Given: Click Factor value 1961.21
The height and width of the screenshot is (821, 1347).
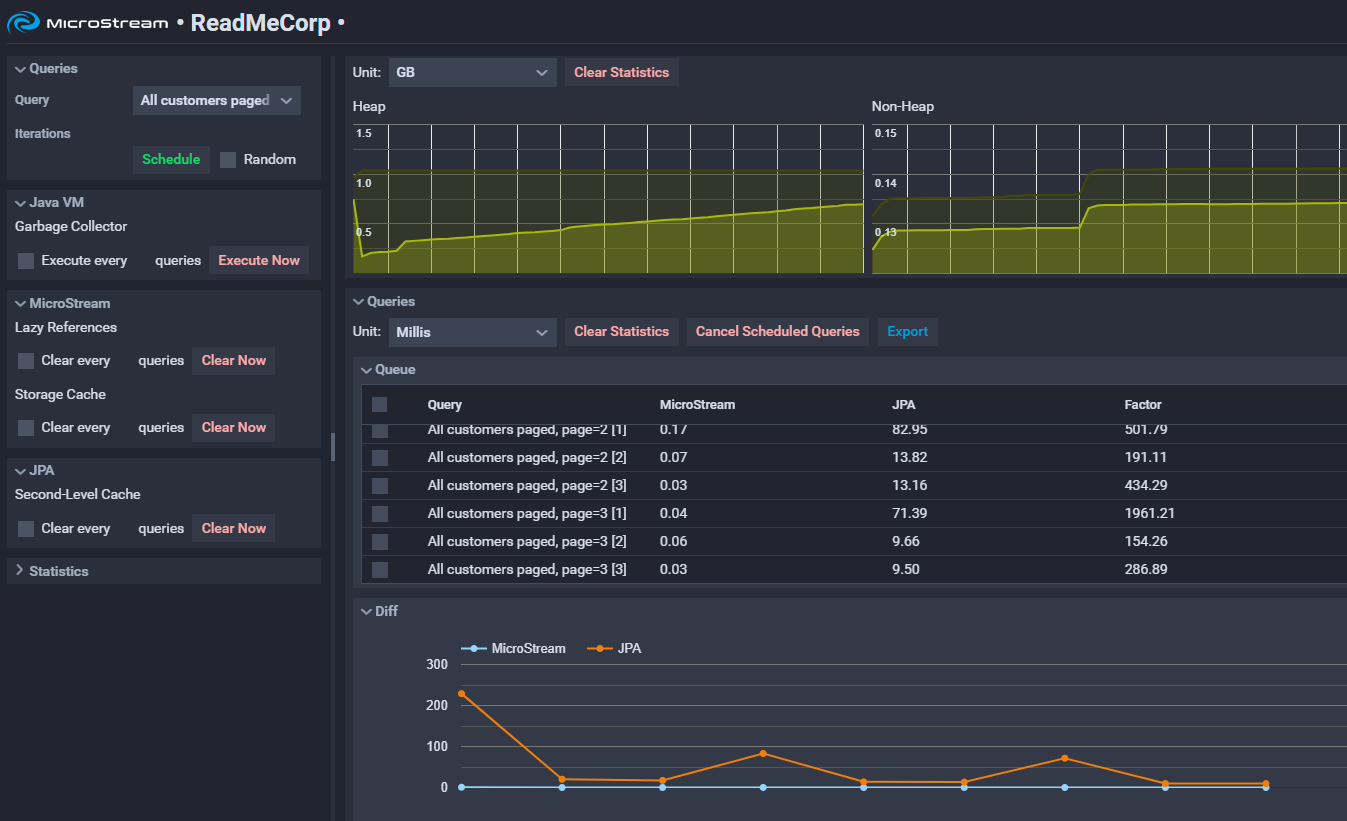Looking at the screenshot, I should (1149, 514).
